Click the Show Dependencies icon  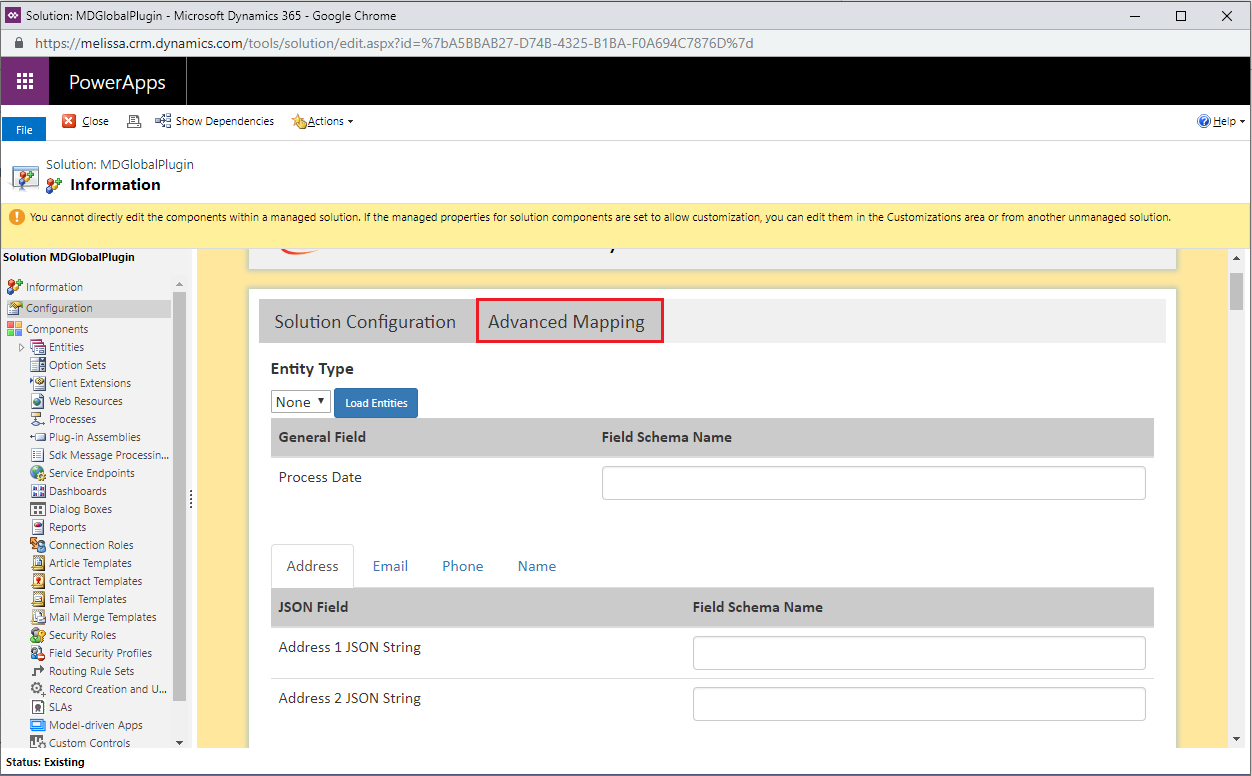tap(163, 121)
